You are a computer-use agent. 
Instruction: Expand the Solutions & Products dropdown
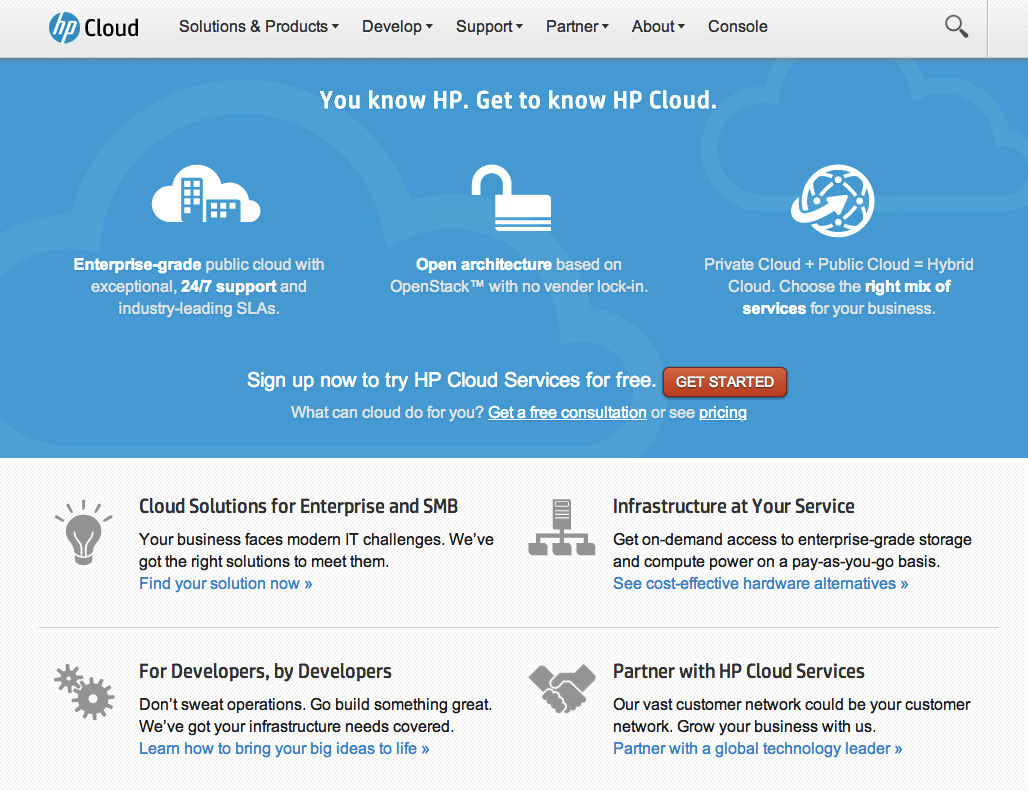coord(259,26)
